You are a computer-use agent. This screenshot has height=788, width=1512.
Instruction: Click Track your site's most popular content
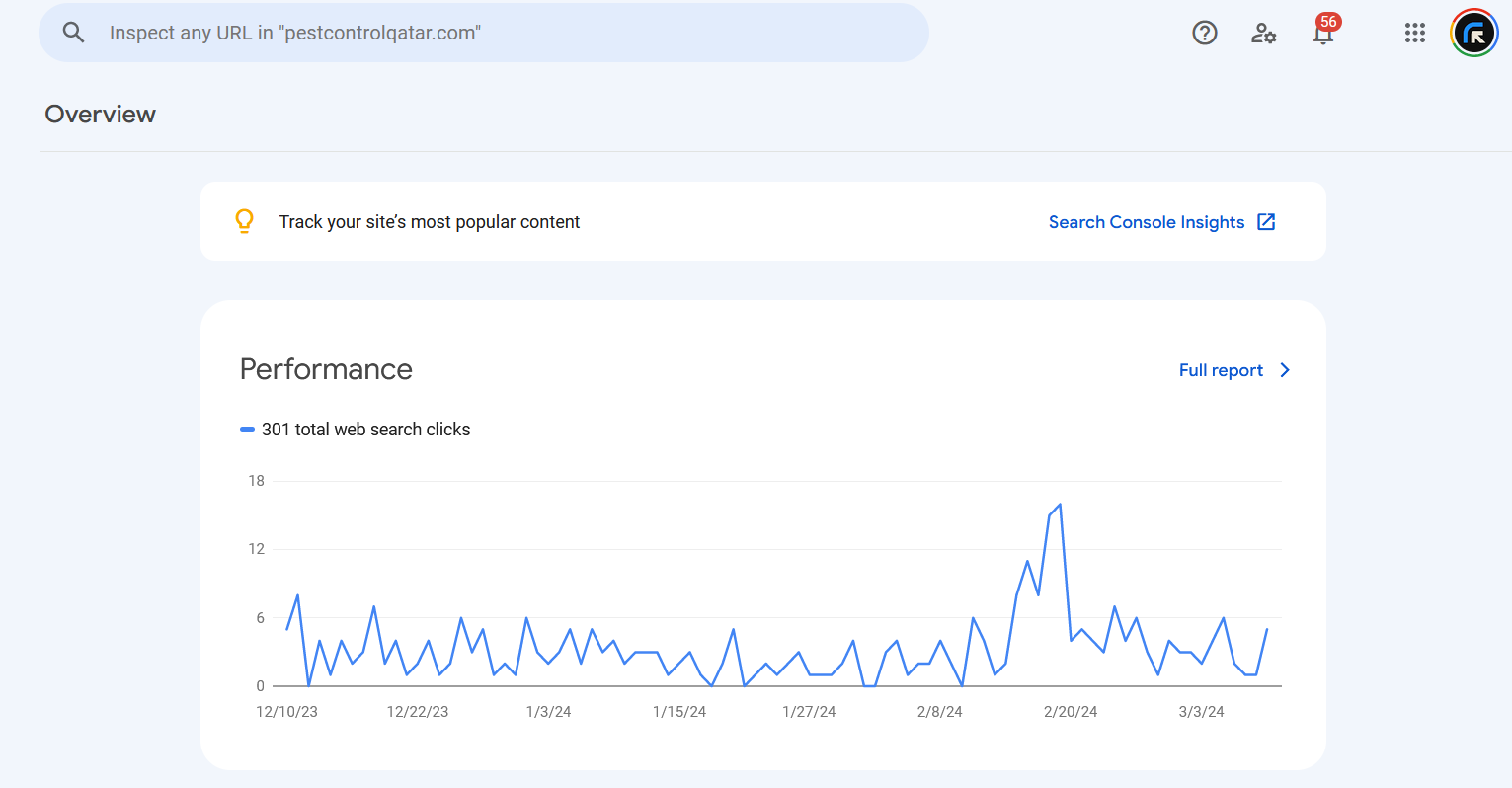429,222
